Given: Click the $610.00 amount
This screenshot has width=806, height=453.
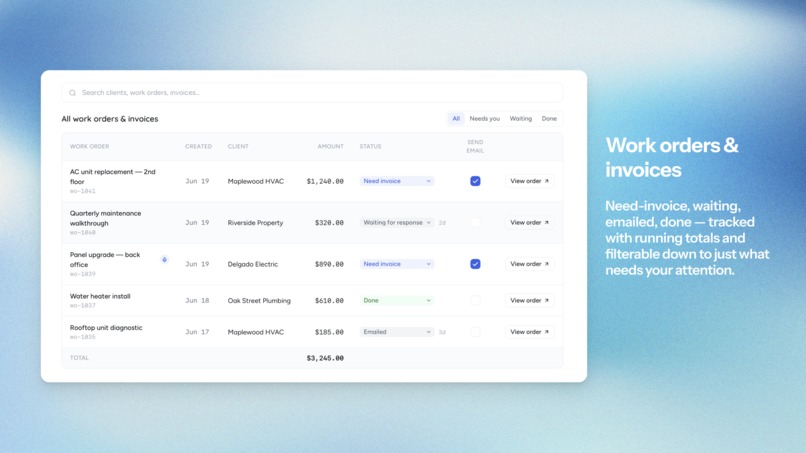Looking at the screenshot, I should point(329,300).
